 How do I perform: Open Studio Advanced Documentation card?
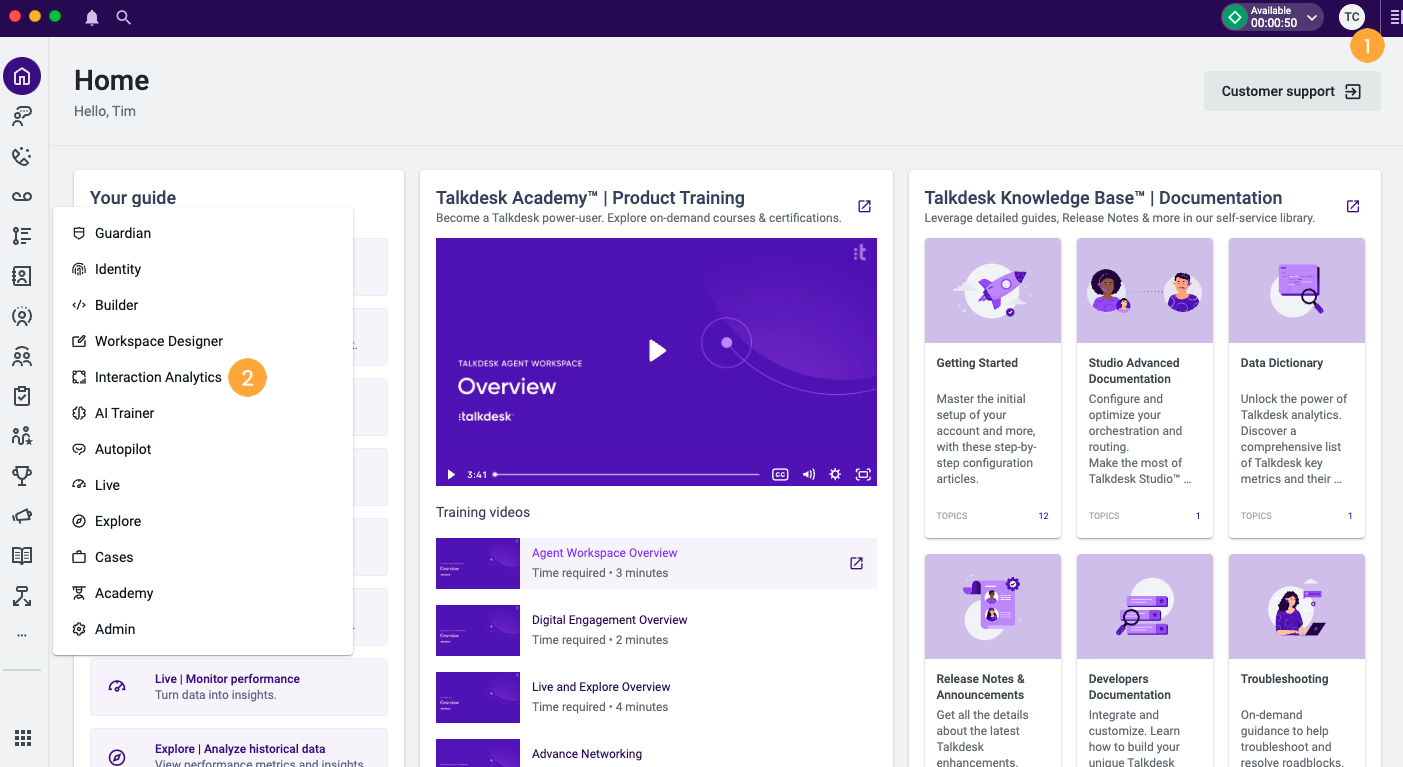click(1145, 388)
